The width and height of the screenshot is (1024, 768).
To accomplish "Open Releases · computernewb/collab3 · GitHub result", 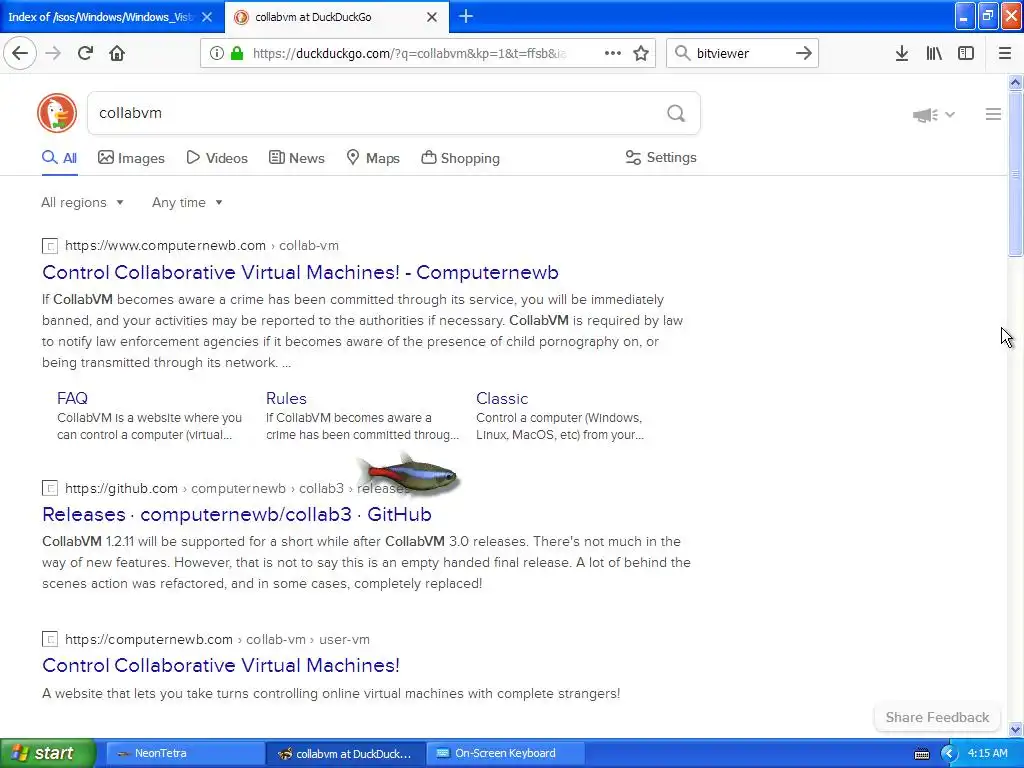I will point(236,515).
